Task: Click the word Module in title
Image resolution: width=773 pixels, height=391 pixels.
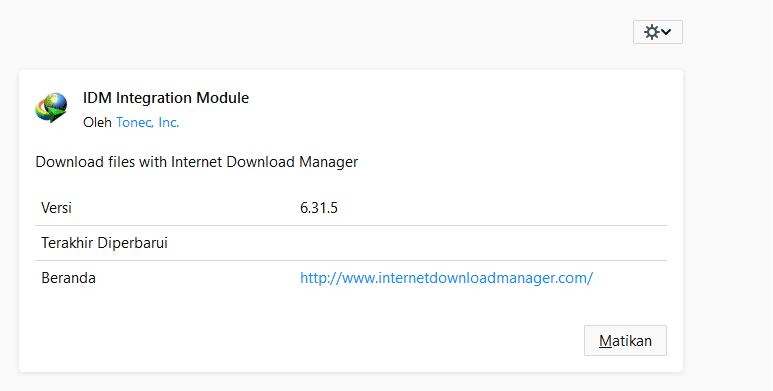Action: [x=223, y=98]
